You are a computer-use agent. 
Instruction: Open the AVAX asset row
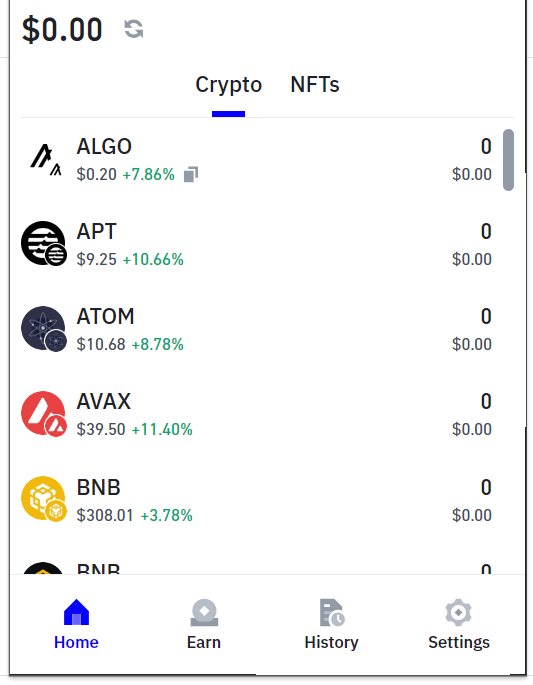(x=262, y=414)
